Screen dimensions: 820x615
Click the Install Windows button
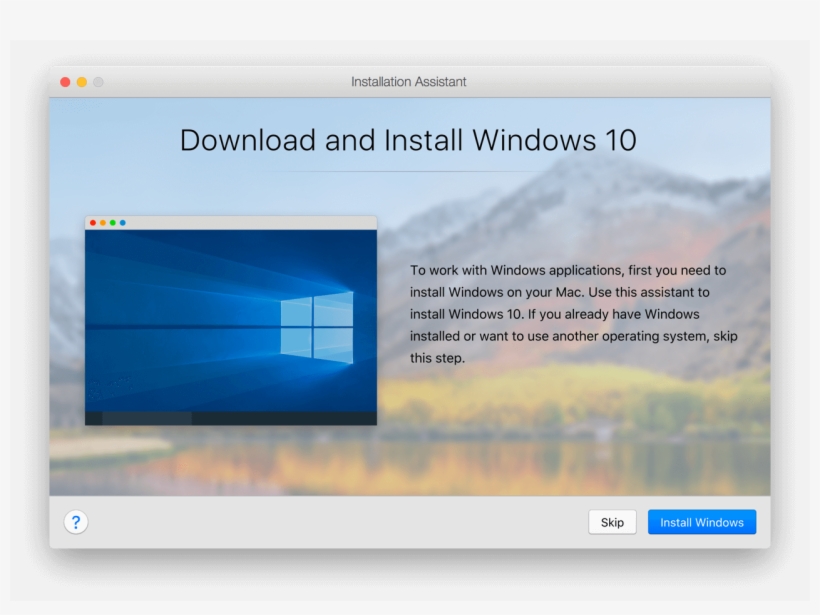(702, 522)
